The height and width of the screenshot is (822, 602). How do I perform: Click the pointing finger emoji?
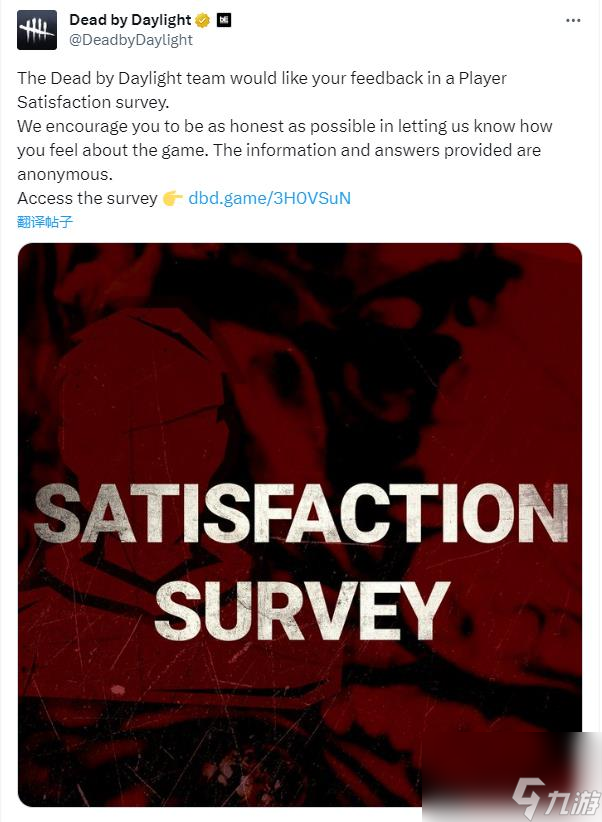[173, 198]
